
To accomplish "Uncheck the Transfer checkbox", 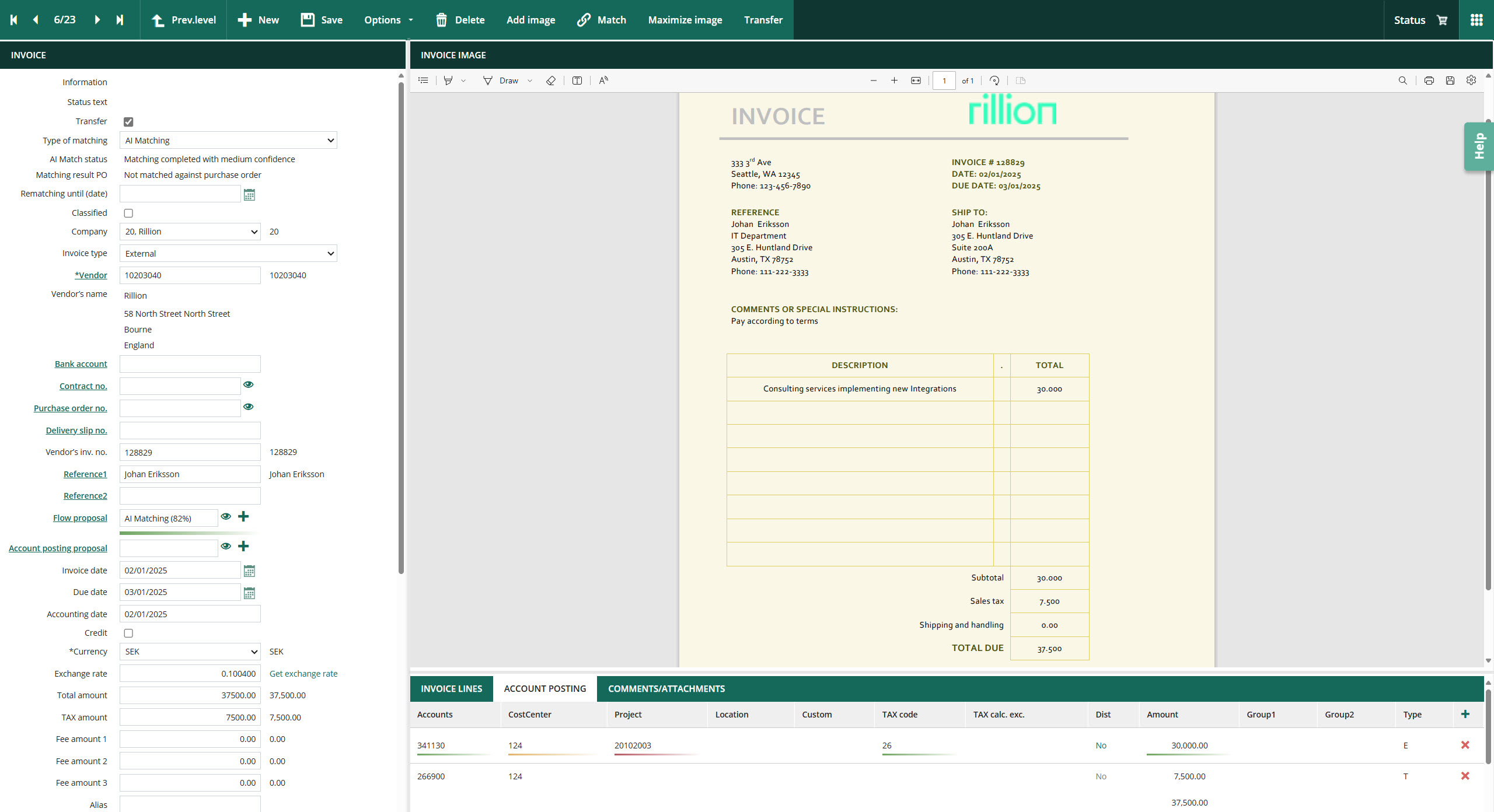I will click(128, 121).
